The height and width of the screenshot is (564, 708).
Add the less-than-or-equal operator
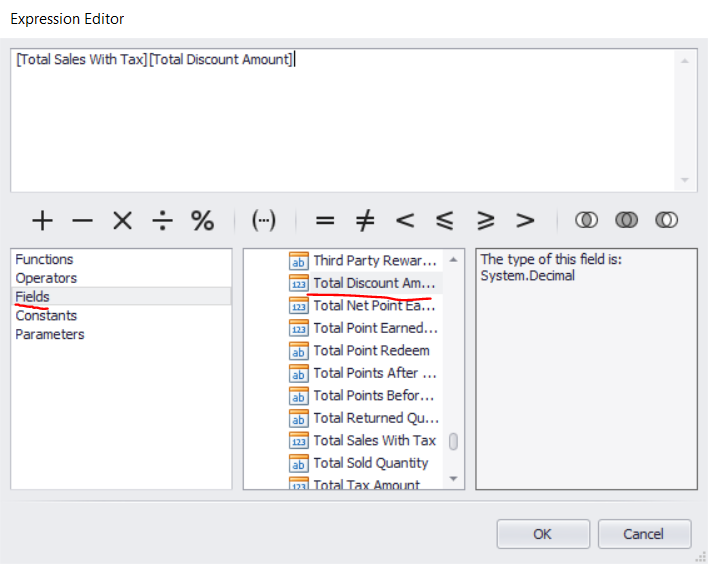click(445, 221)
